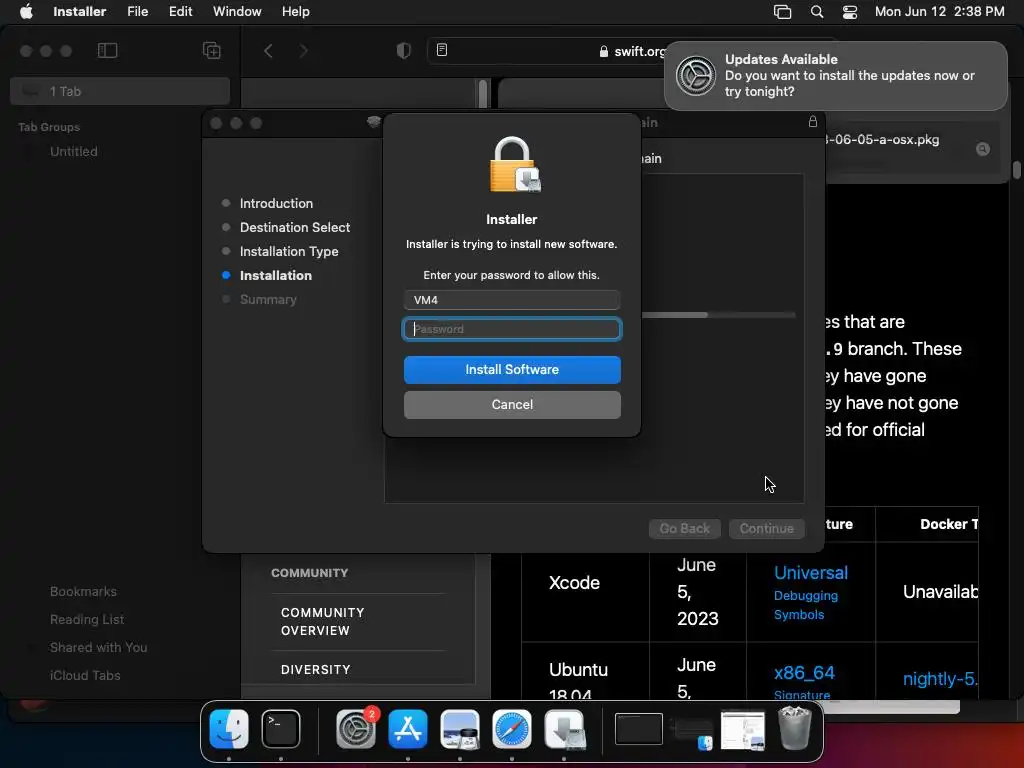Click System Preferences icon in the notification

(696, 76)
